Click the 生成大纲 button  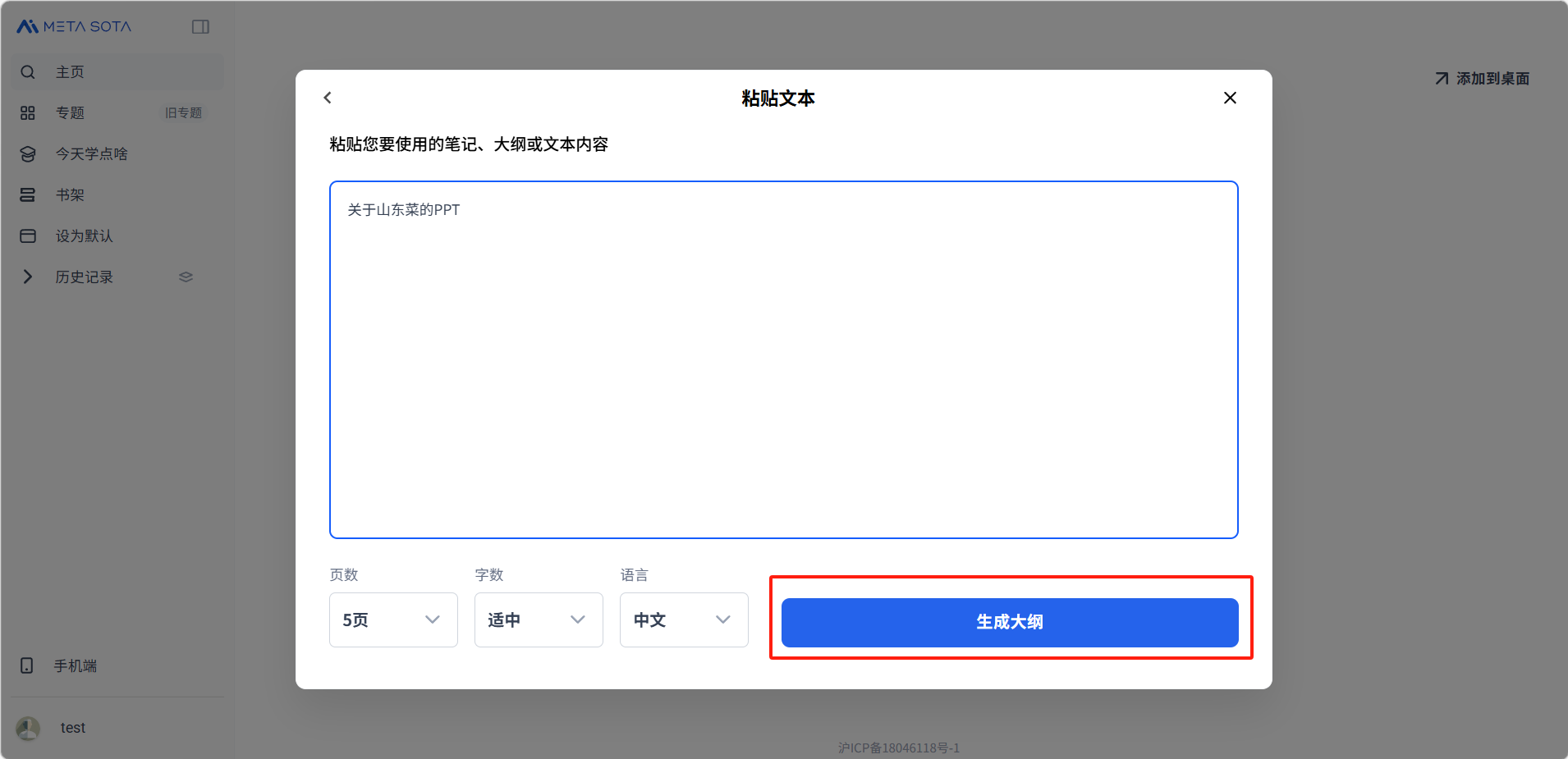(1009, 622)
